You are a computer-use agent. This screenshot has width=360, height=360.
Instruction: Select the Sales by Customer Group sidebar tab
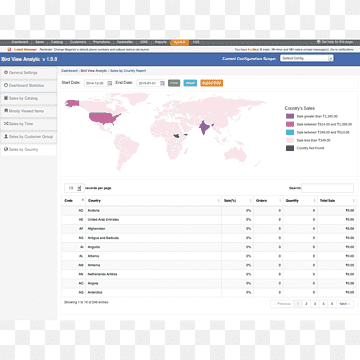[29, 137]
